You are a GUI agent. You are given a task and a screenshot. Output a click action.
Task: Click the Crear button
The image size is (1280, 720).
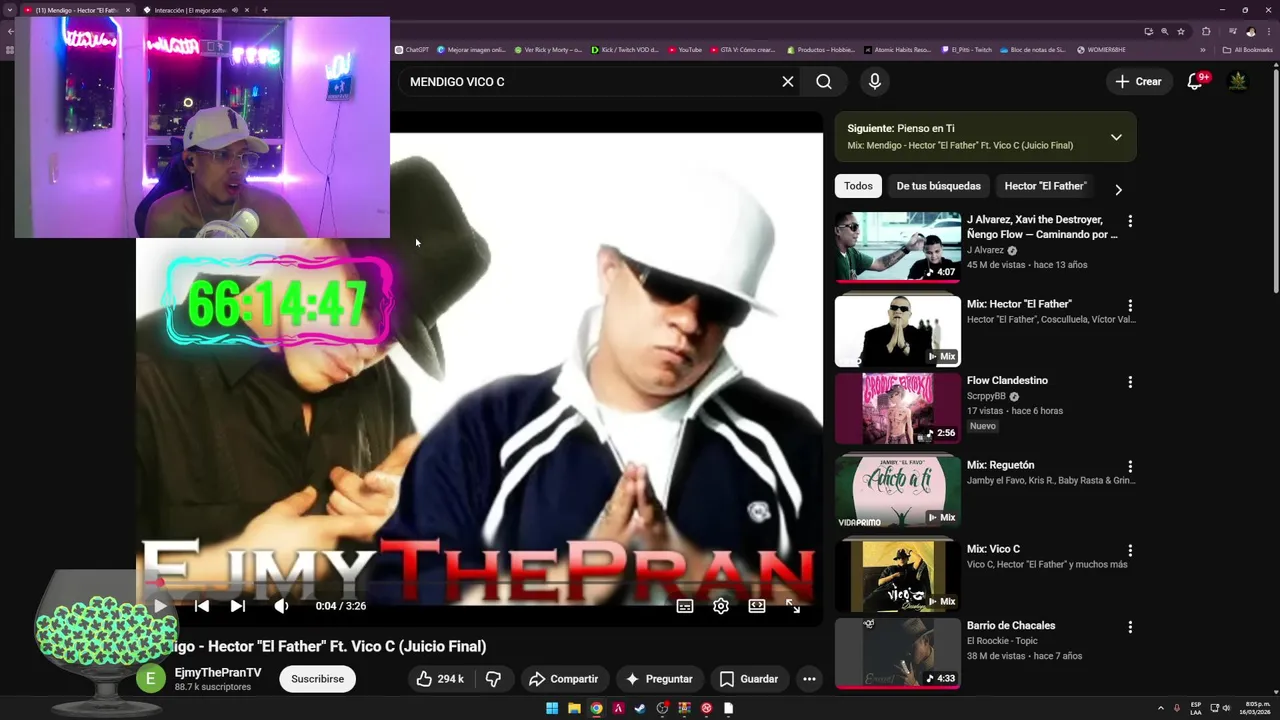(1139, 82)
